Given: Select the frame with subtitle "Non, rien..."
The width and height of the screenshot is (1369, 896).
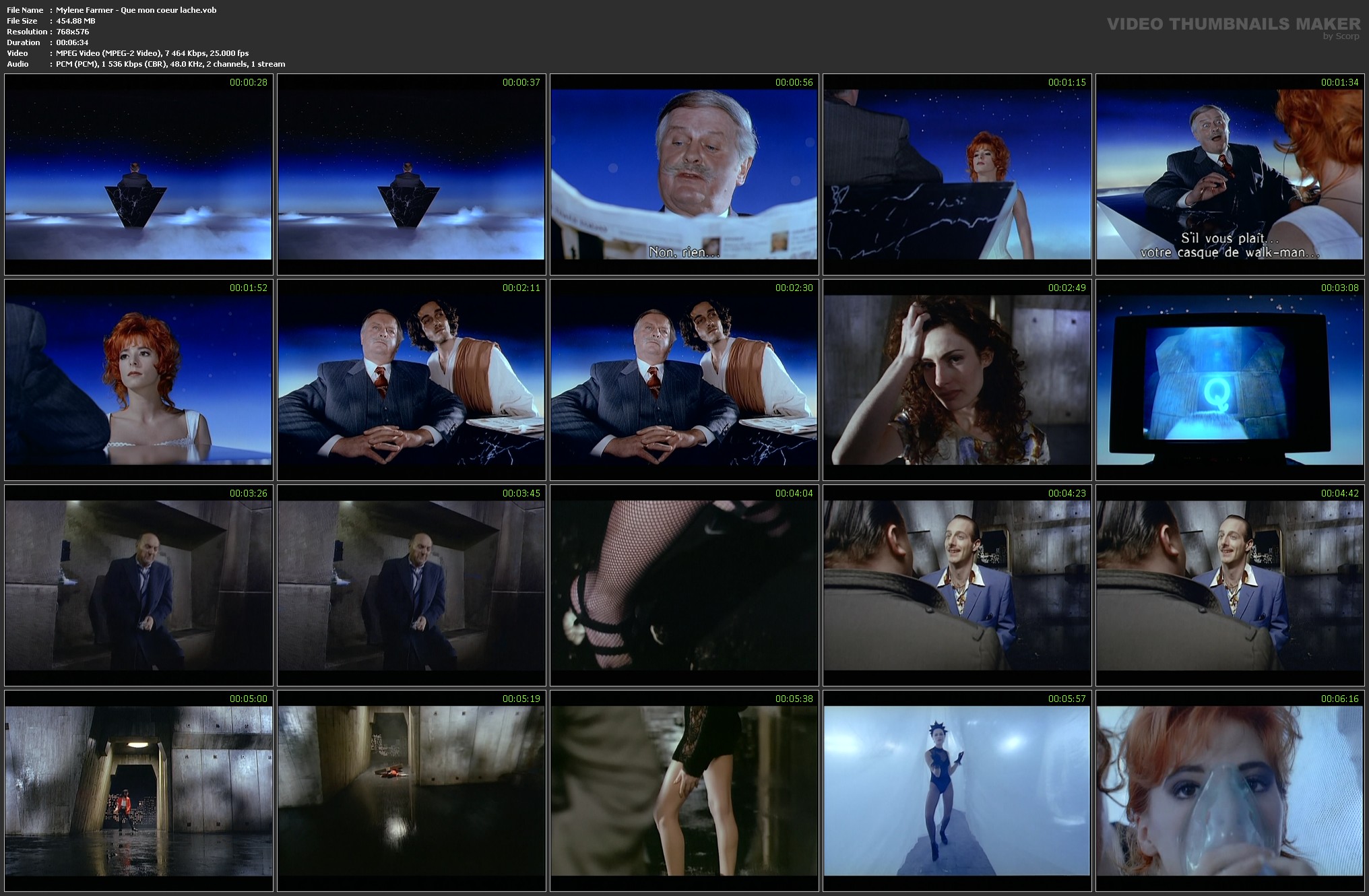Looking at the screenshot, I should coord(684,174).
